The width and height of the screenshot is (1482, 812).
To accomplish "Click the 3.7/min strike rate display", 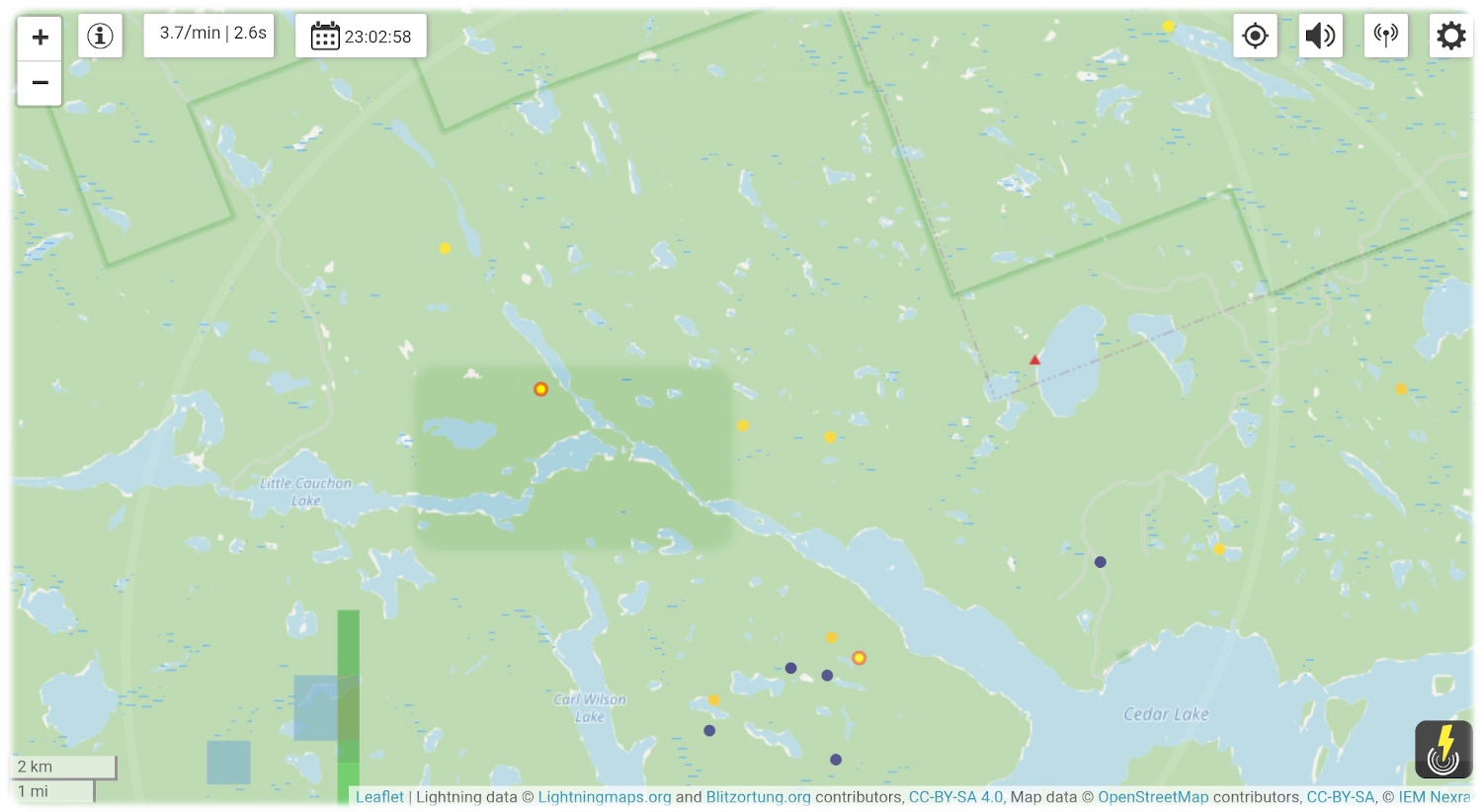I will click(208, 35).
